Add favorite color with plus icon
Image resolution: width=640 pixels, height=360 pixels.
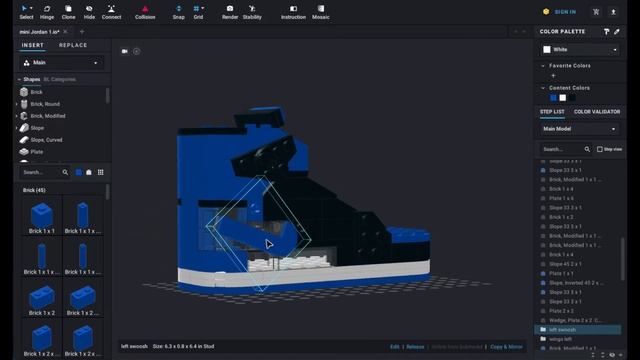(x=553, y=76)
